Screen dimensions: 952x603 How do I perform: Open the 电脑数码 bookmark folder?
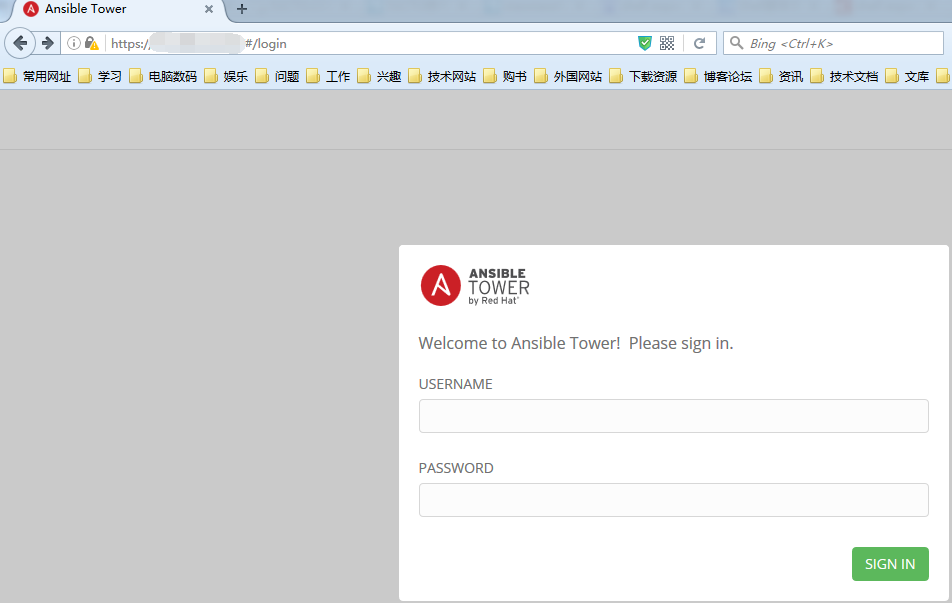pyautogui.click(x=163, y=77)
